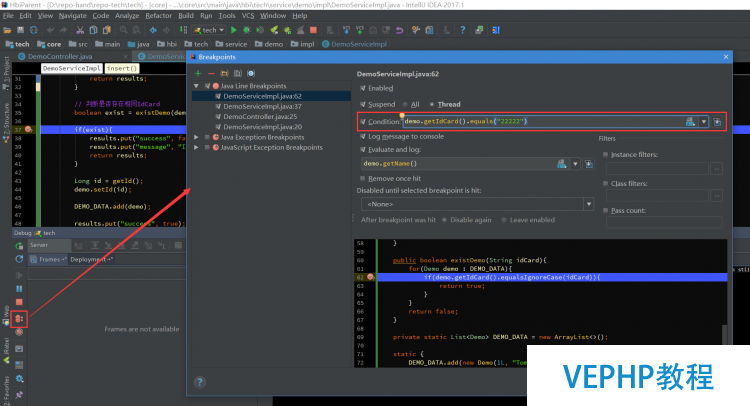
Task: Open VCS menu
Action: click(x=248, y=16)
